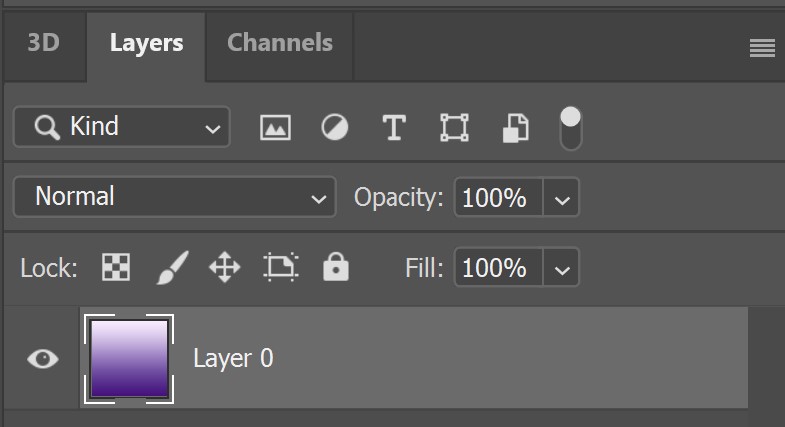Expand the Opacity slider arrow
This screenshot has width=785, height=427.
pos(562,198)
